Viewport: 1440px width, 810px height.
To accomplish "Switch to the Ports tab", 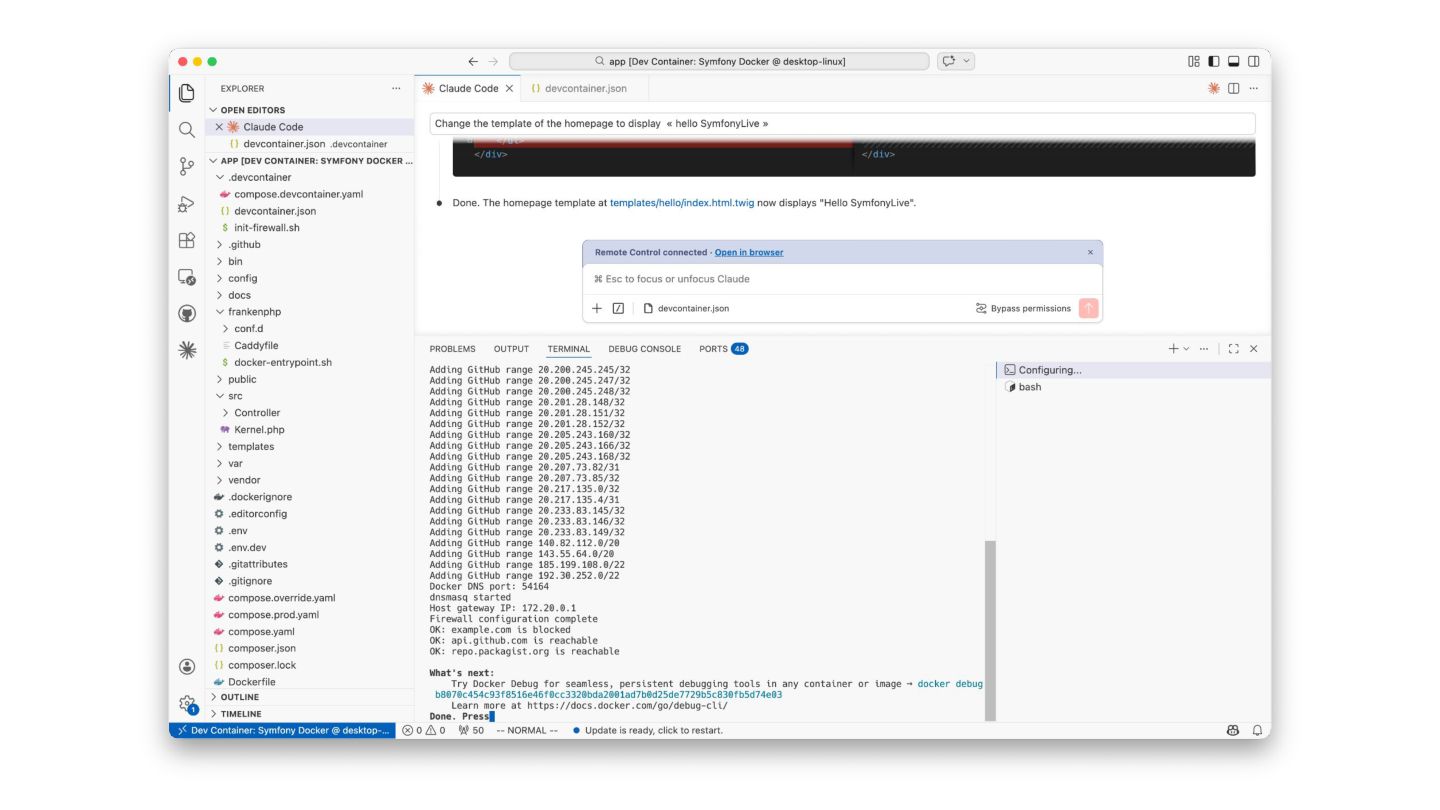I will click(723, 349).
